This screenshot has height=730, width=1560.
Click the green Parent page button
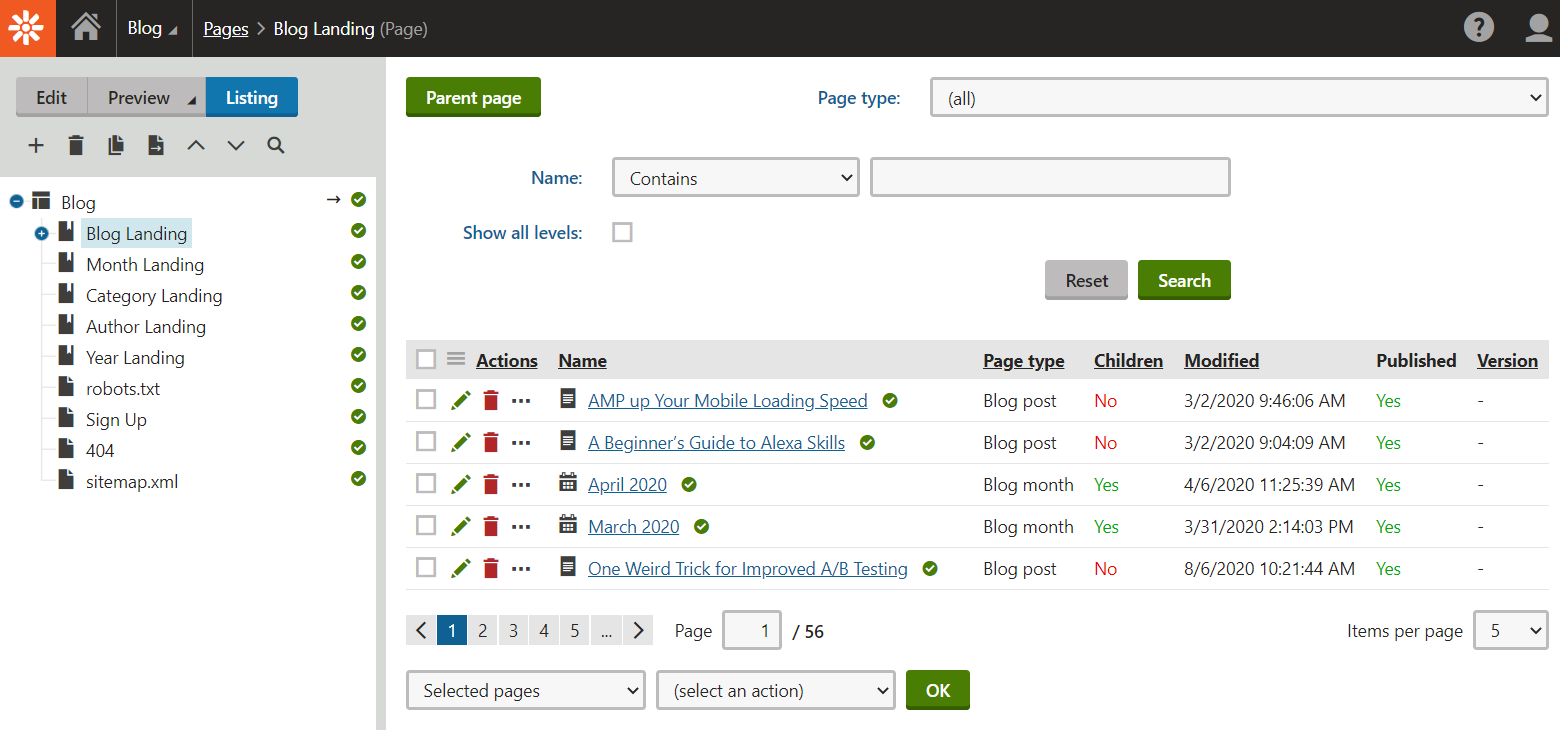(473, 97)
